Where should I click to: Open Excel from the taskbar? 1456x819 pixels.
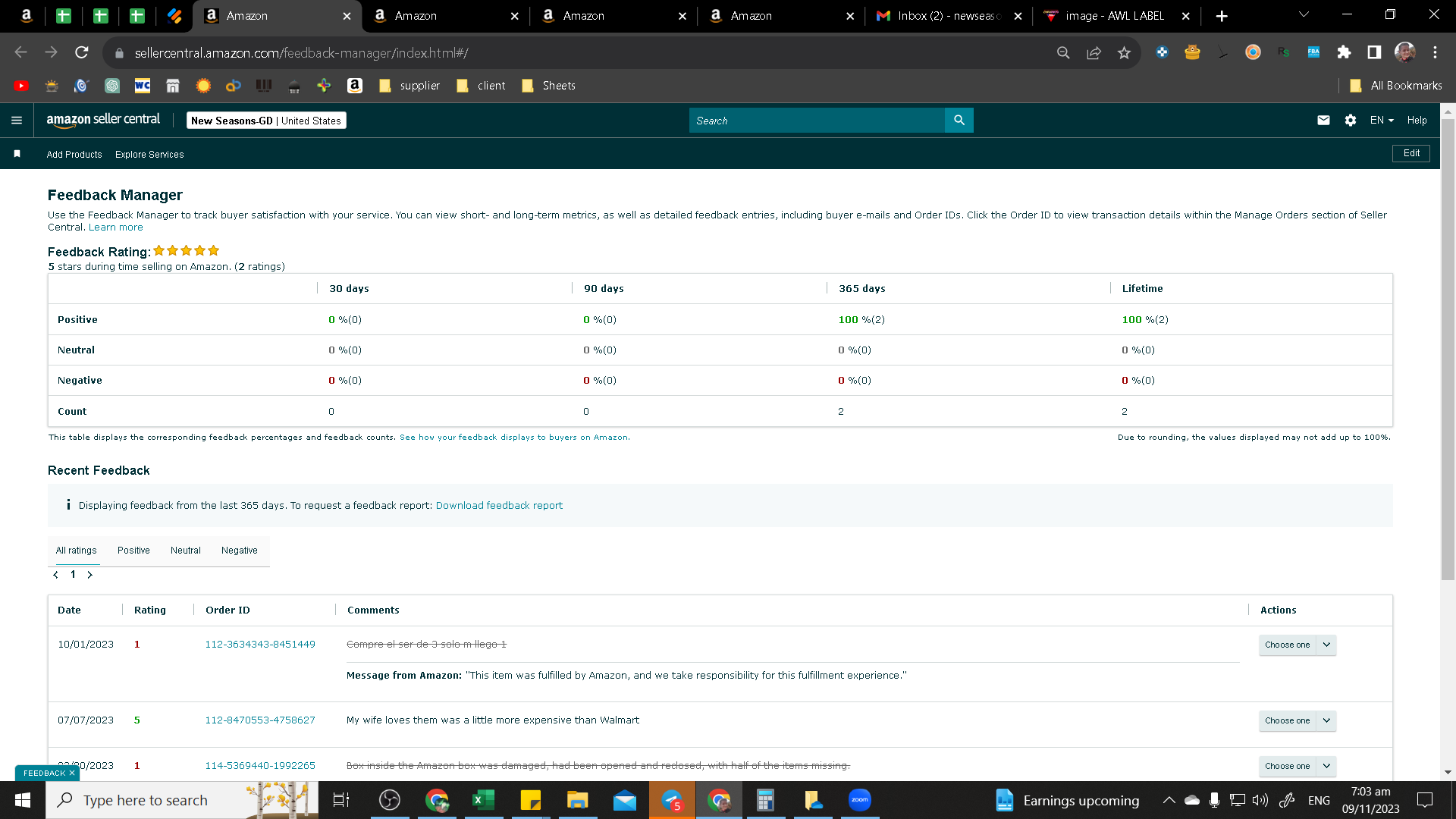(483, 800)
